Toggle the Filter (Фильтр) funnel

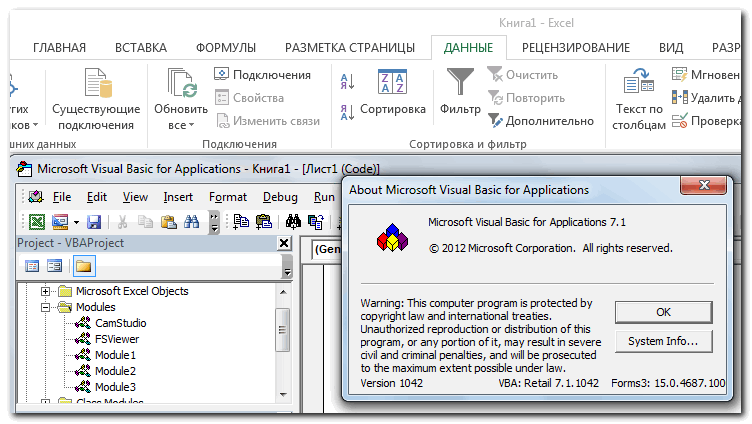(460, 91)
